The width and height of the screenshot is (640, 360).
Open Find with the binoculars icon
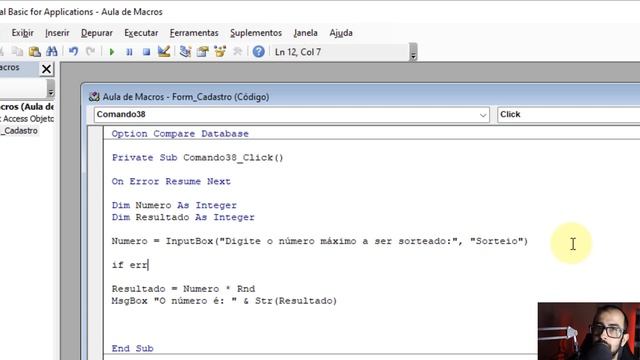52,52
